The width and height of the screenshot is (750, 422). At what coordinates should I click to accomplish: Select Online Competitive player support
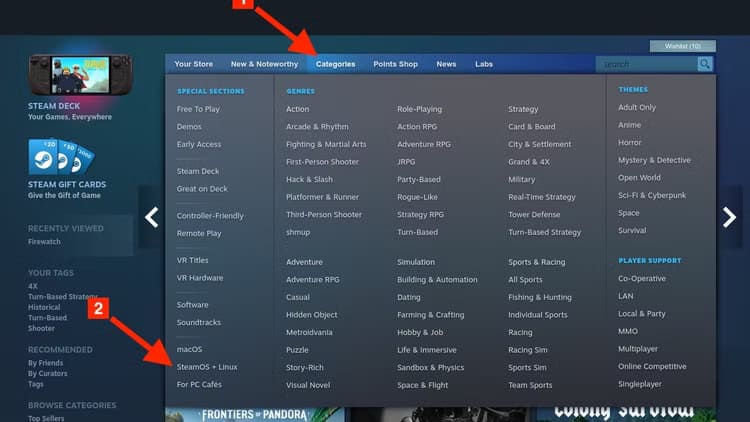click(652, 367)
